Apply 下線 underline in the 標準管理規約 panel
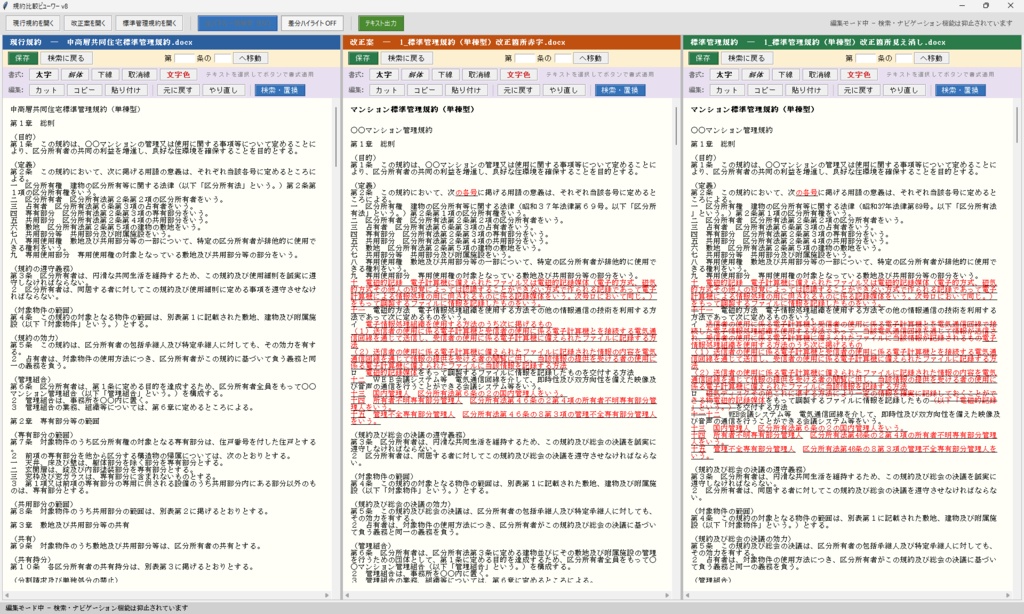1024x614 pixels. click(x=786, y=74)
